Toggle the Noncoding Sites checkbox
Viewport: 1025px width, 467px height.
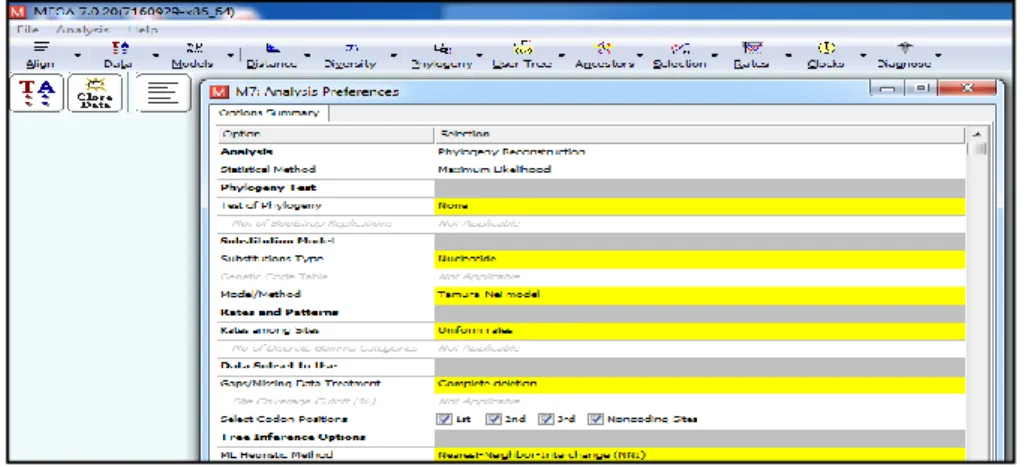point(594,419)
